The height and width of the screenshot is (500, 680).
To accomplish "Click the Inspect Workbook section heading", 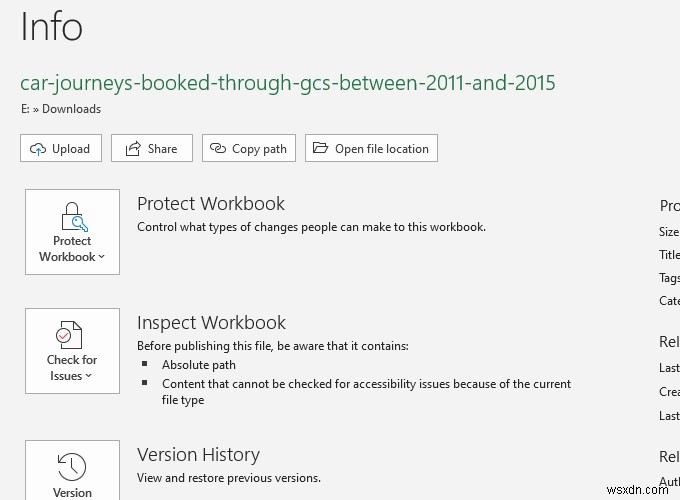I will pyautogui.click(x=211, y=323).
